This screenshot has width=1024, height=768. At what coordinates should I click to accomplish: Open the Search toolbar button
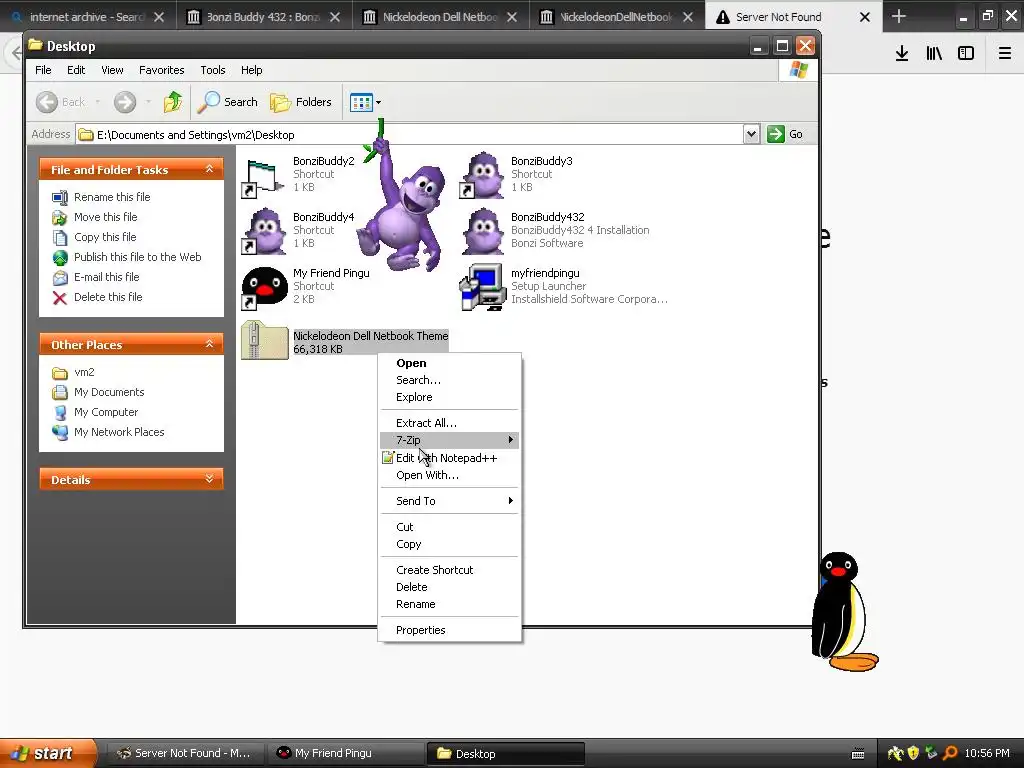pos(227,102)
